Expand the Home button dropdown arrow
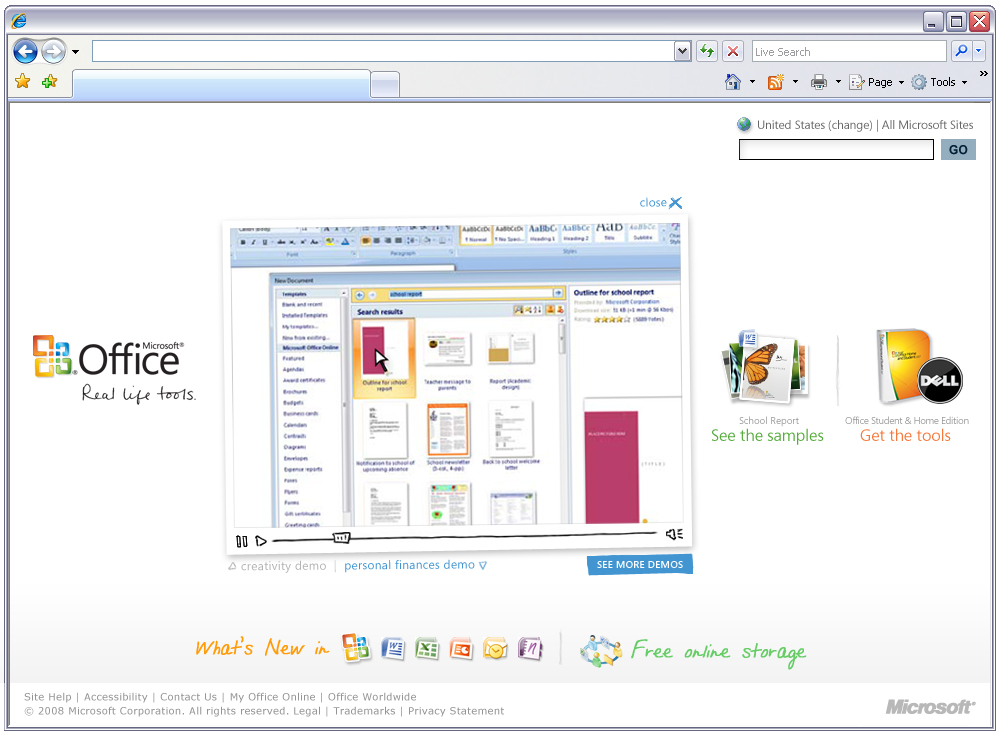 tap(753, 82)
